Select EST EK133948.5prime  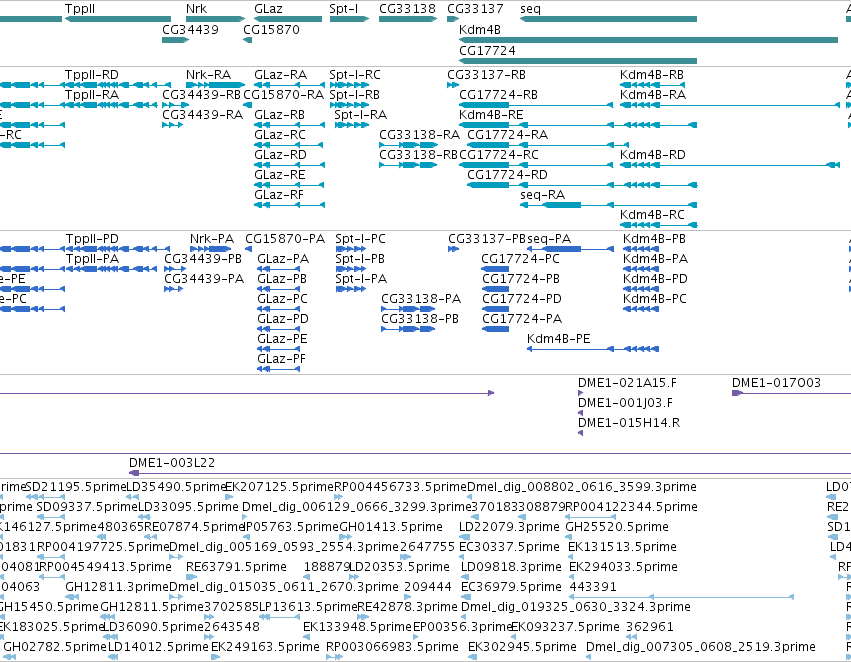pyautogui.click(x=357, y=627)
